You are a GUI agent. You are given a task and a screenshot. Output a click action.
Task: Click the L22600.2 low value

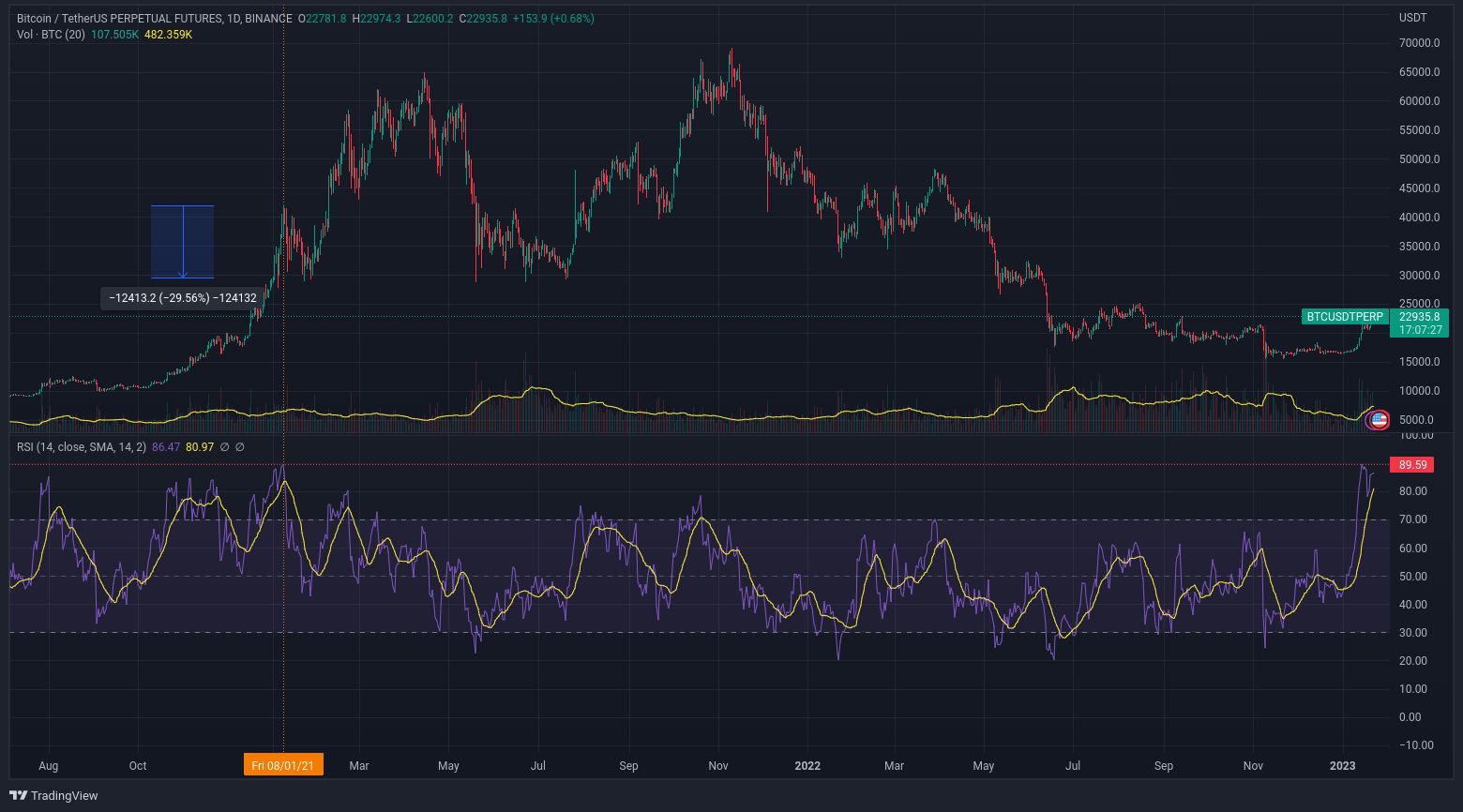430,18
